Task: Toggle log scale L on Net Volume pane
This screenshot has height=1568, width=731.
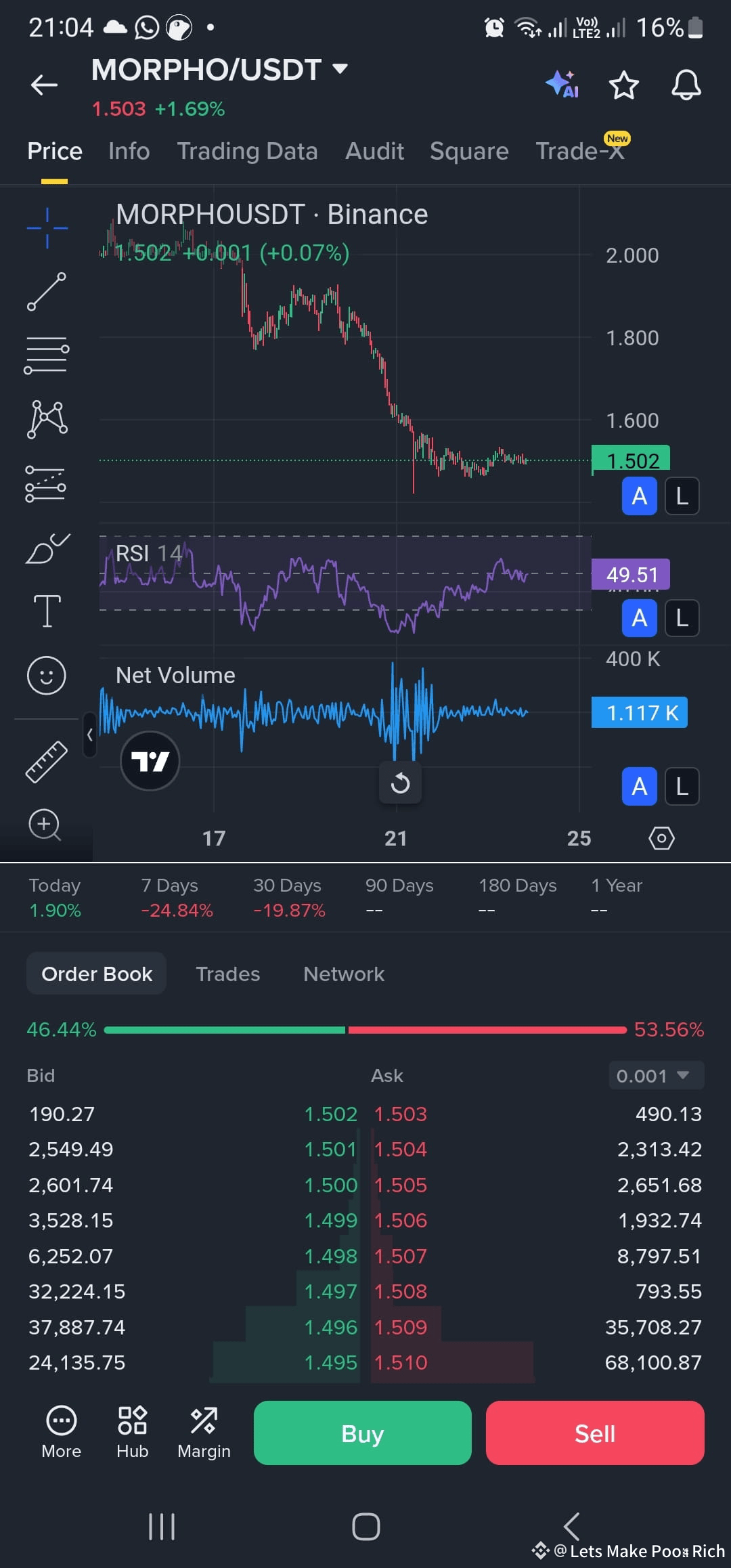Action: tap(682, 787)
